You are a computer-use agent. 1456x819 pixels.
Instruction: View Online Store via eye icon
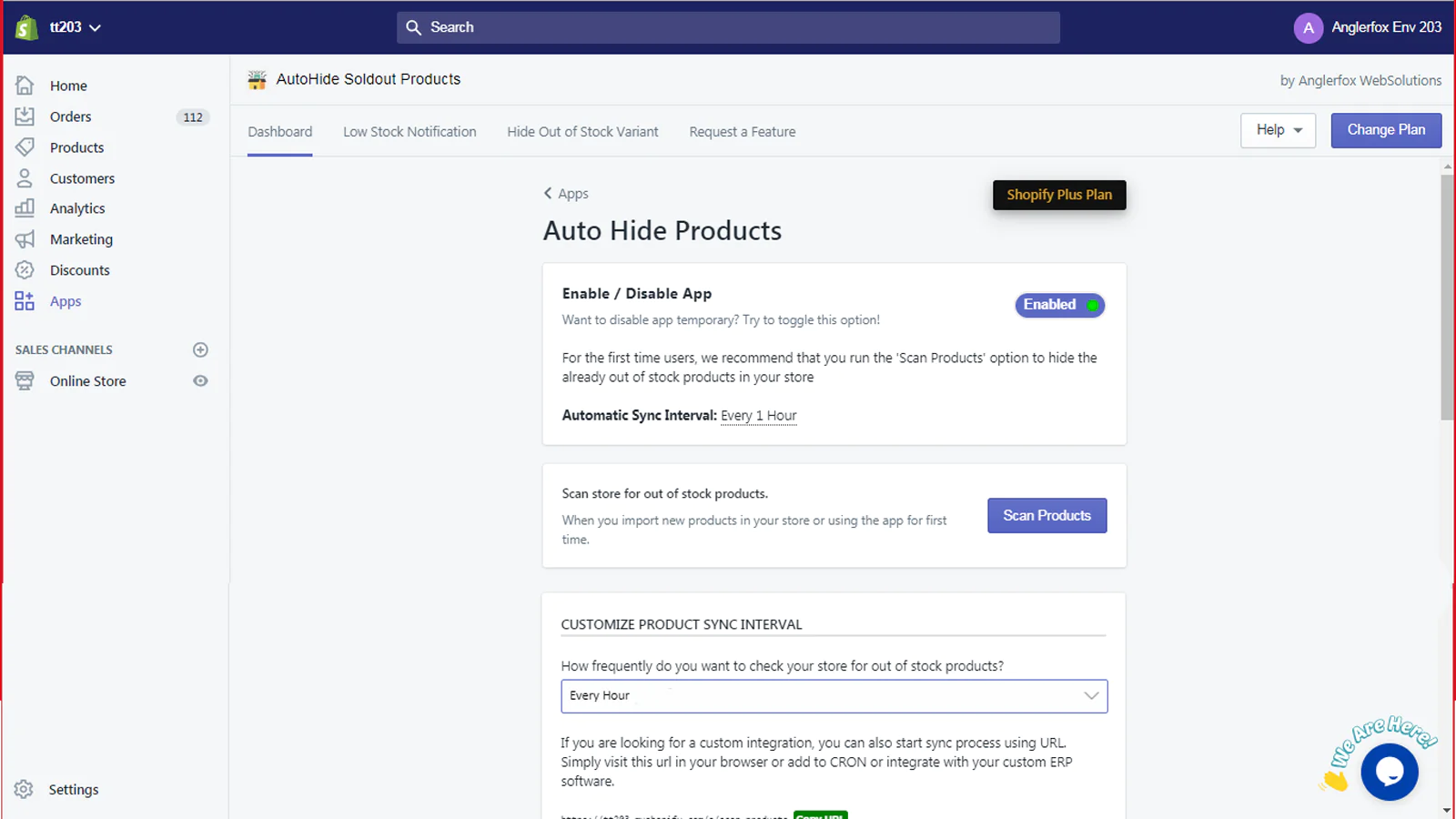coord(200,381)
